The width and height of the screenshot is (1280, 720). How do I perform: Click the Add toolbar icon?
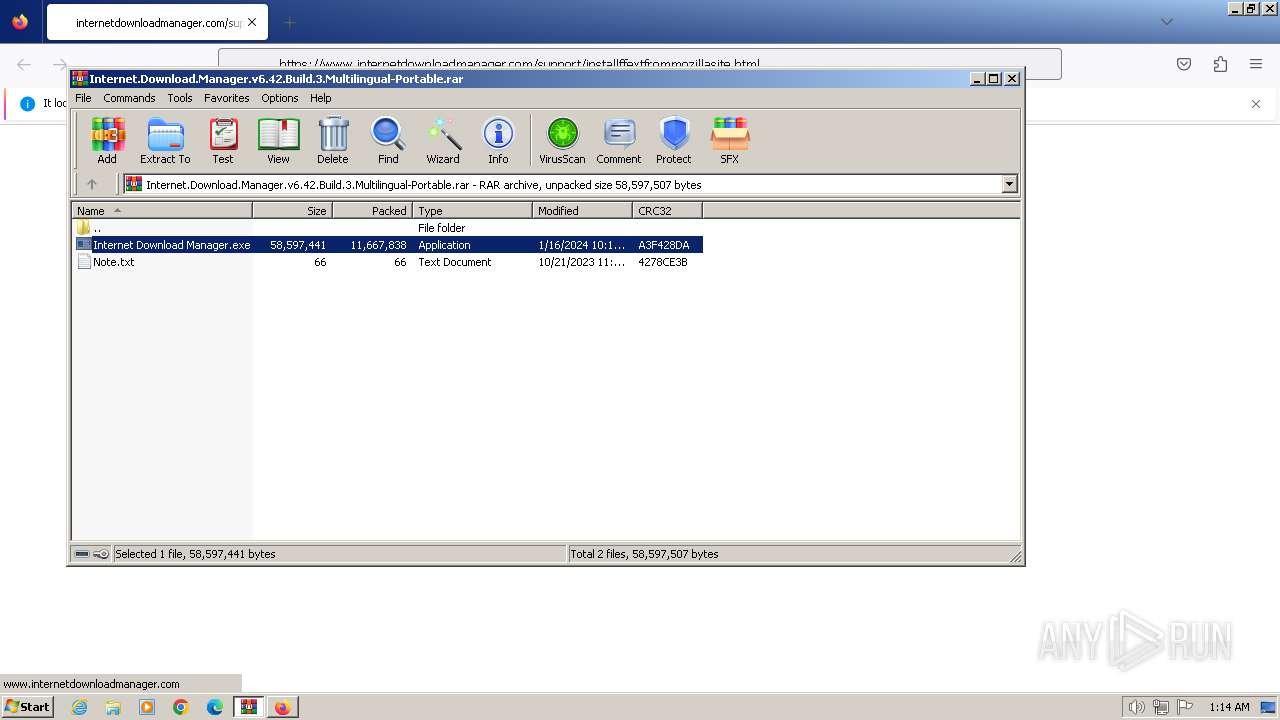(x=107, y=141)
